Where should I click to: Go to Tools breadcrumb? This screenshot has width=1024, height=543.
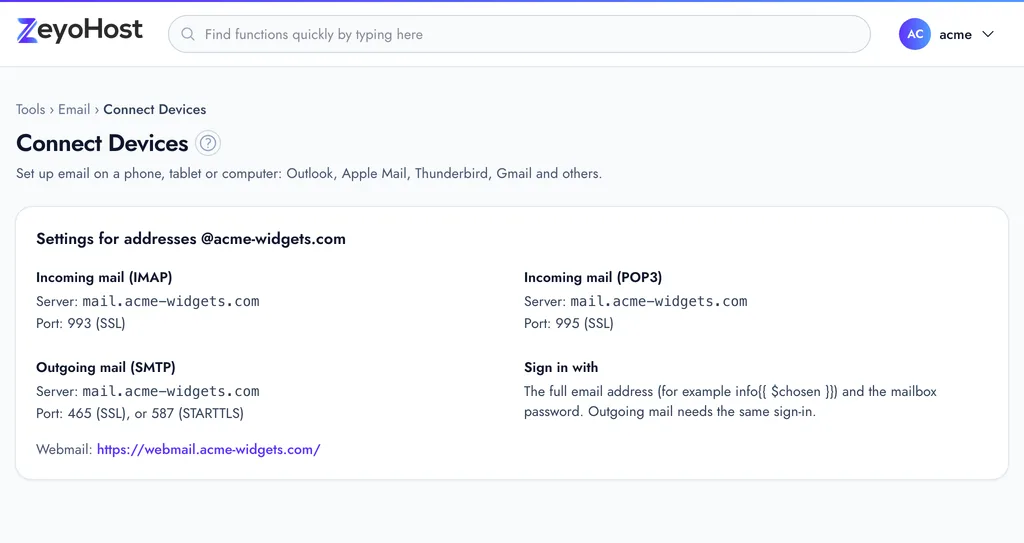[x=31, y=109]
